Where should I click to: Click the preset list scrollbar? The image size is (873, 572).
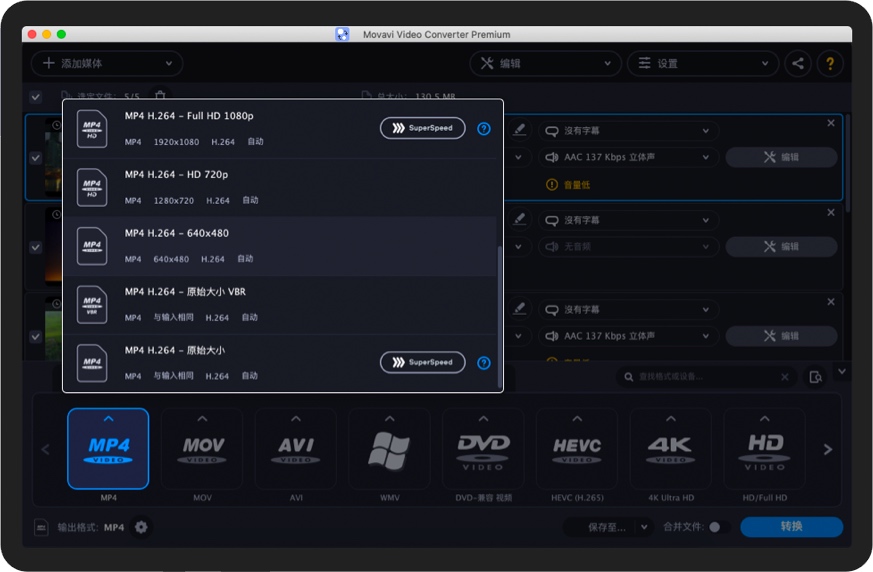coord(499,317)
